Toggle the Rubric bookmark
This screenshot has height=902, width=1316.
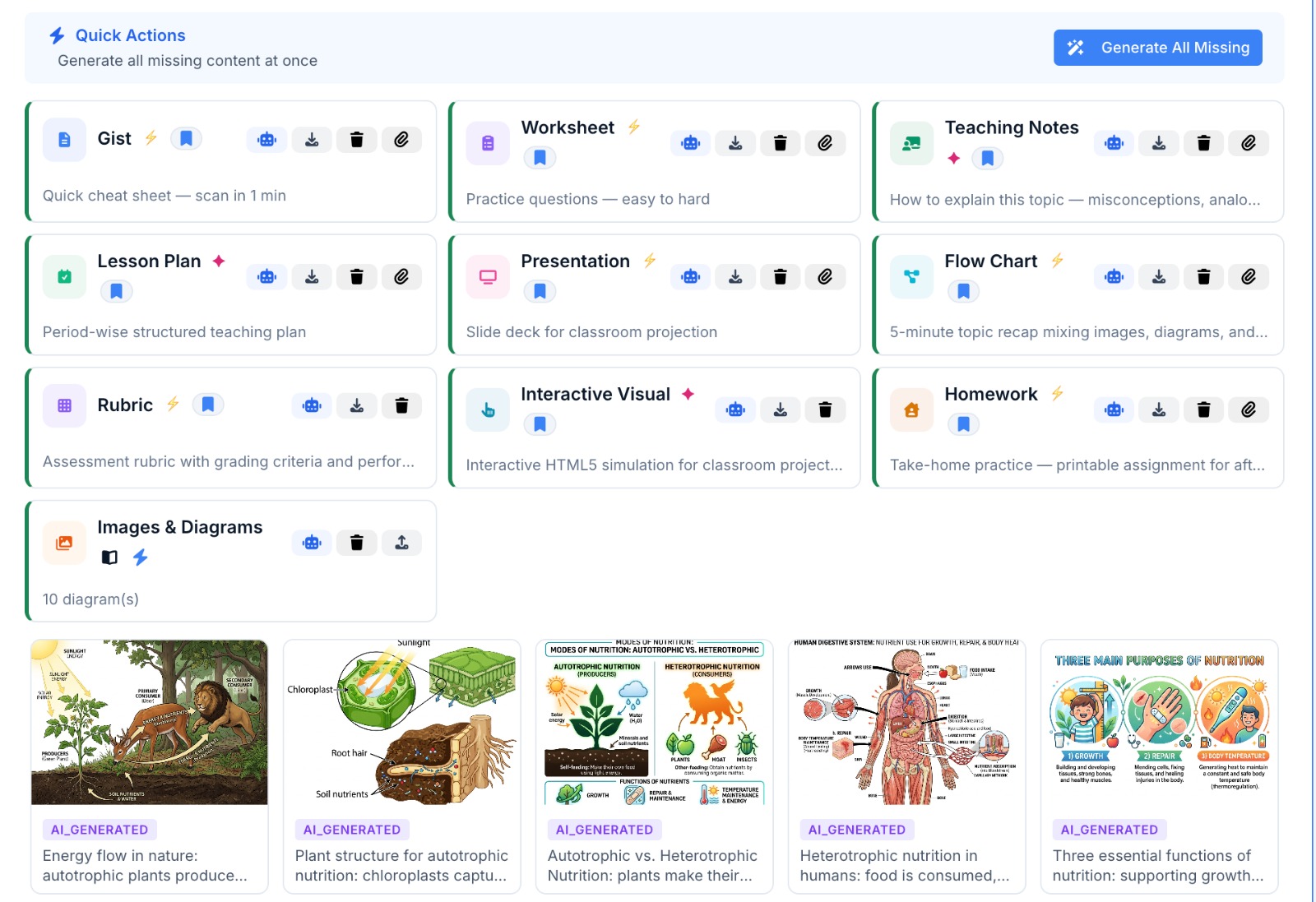coord(208,405)
